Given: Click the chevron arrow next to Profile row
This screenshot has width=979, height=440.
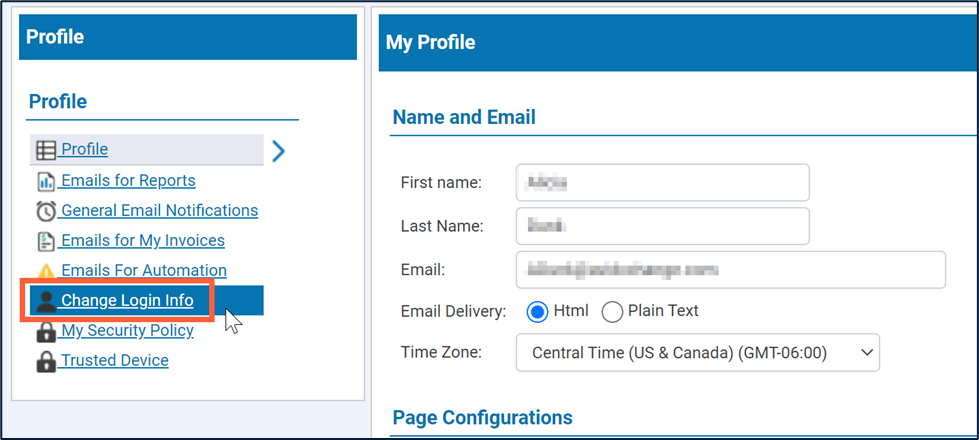Looking at the screenshot, I should pos(278,150).
